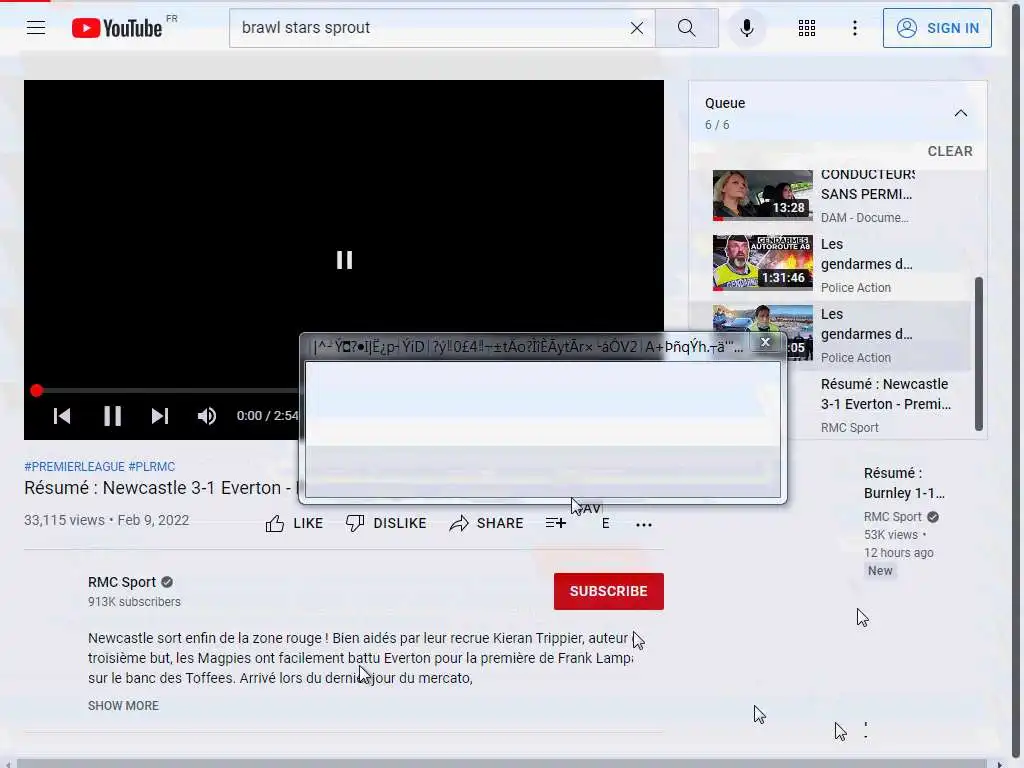Sign in to YouTube
1024x768 pixels.
936,27
